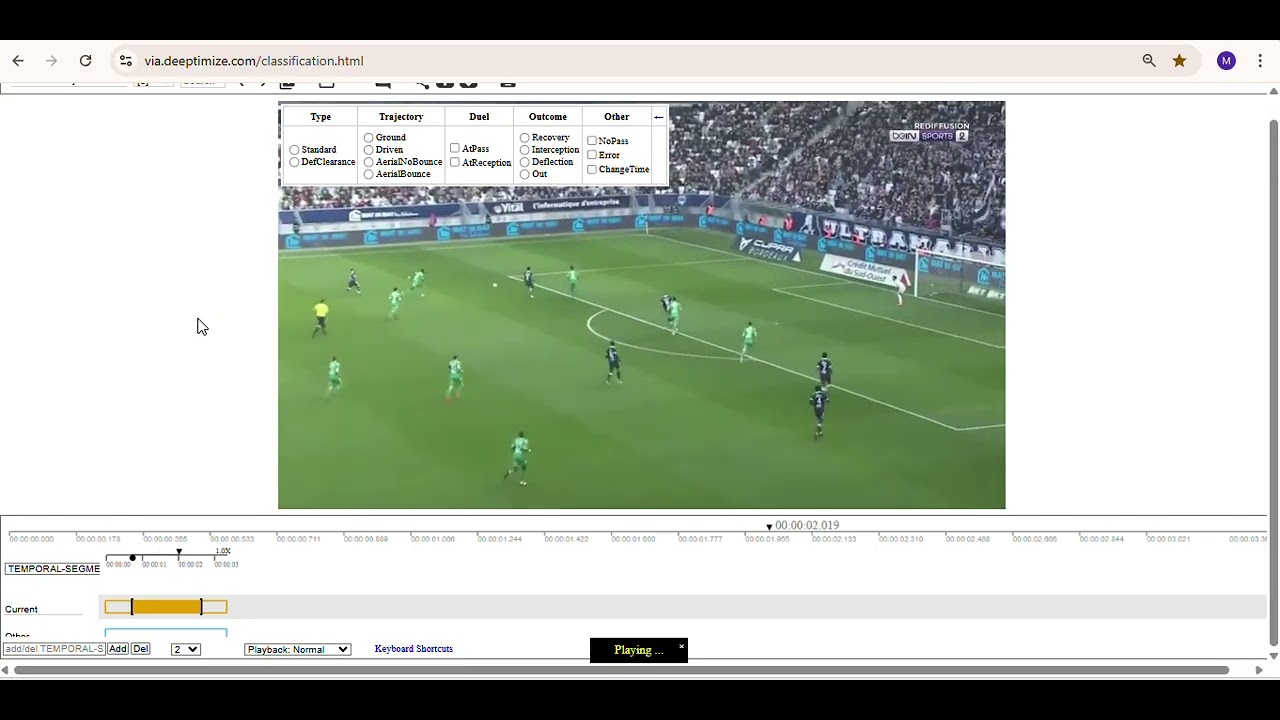1280x720 pixels.
Task: Click the horizontal scrollbar left arrow
Action: pyautogui.click(x=5, y=670)
